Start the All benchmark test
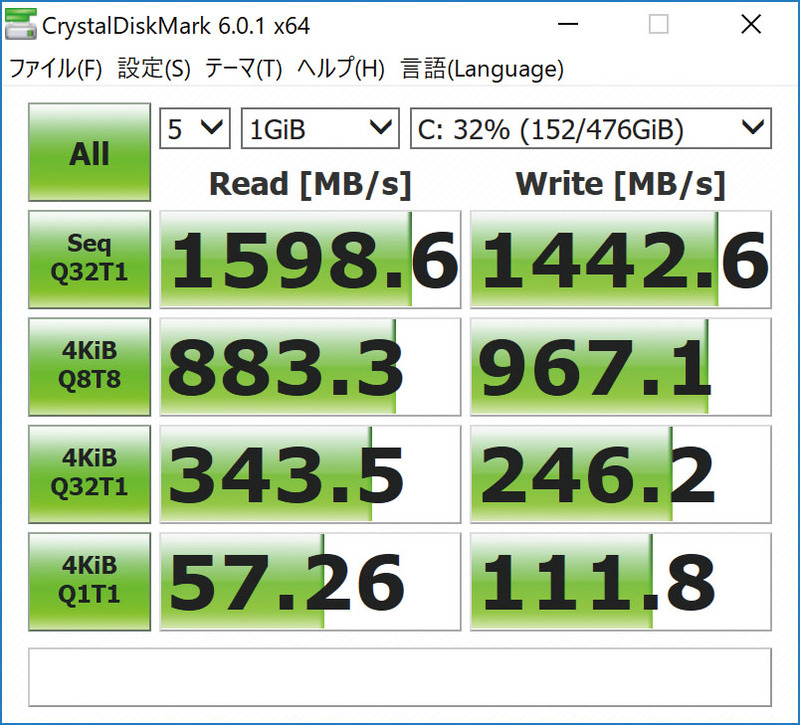 [x=88, y=152]
